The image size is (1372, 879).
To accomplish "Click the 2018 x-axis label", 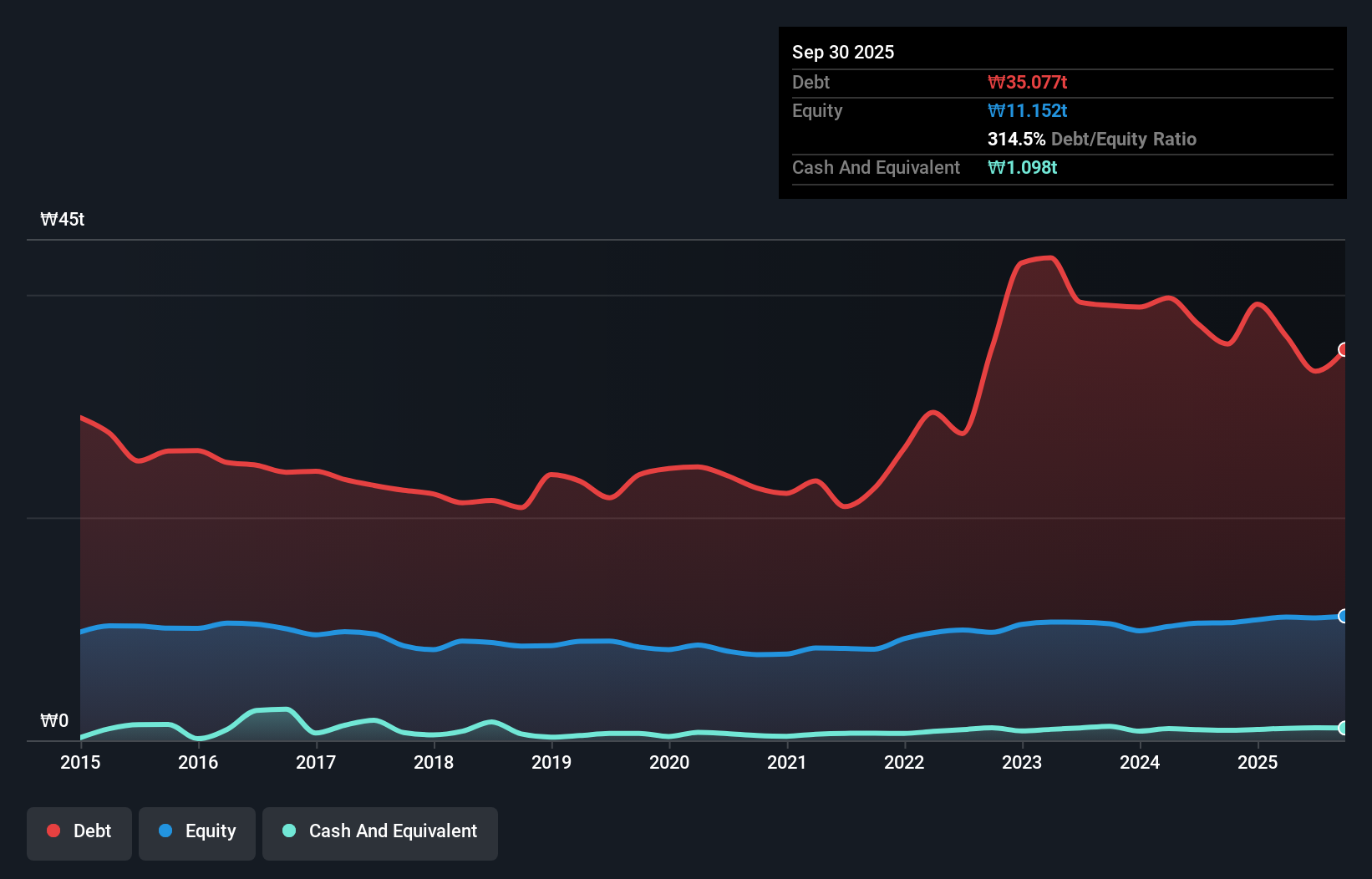I will tap(434, 762).
